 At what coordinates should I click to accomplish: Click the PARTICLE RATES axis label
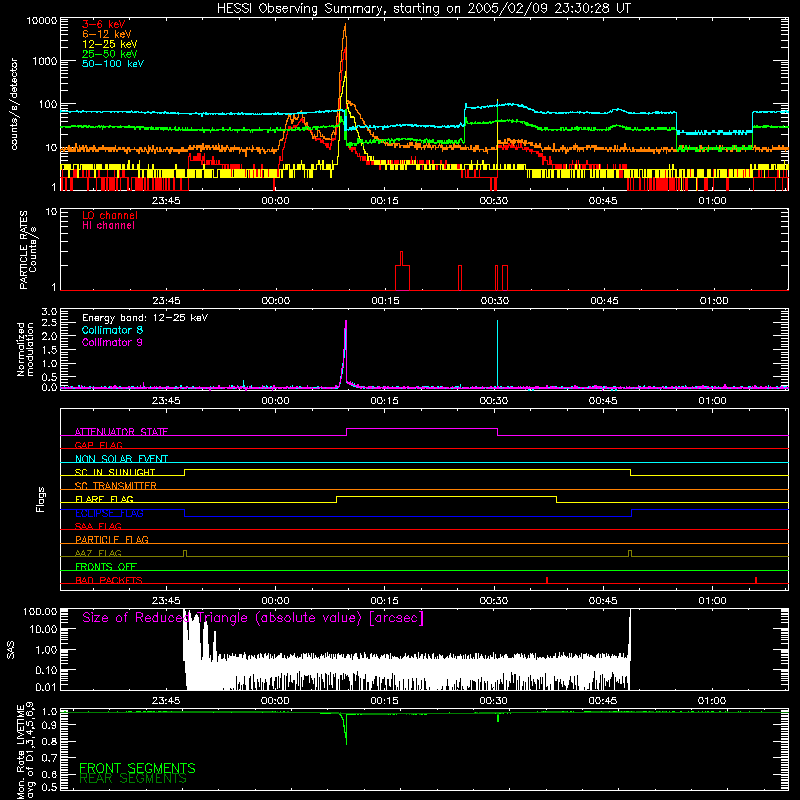click(x=28, y=250)
